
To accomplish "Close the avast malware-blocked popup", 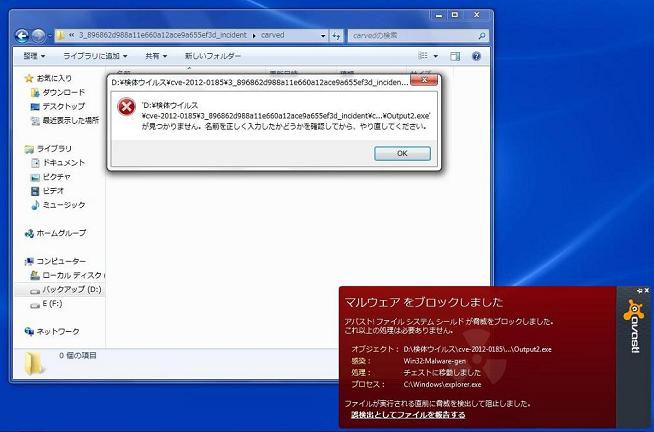I will point(647,291).
